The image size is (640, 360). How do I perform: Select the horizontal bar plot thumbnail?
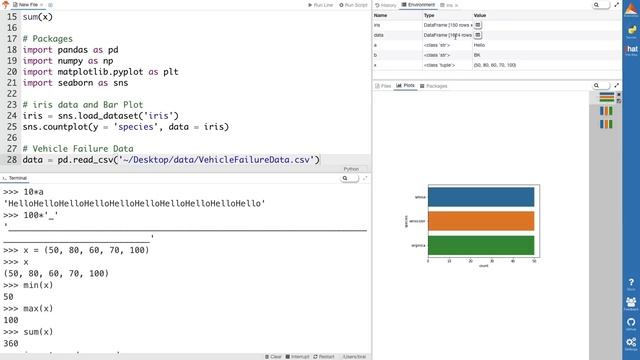pyautogui.click(x=607, y=98)
